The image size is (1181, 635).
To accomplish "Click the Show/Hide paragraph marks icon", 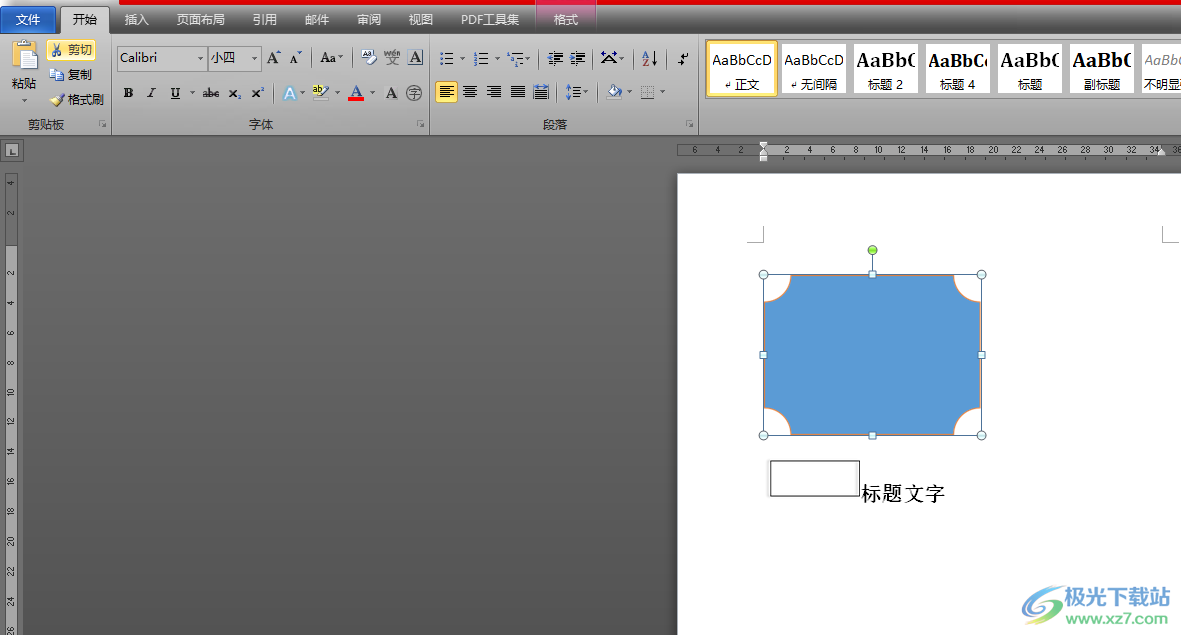I will pos(682,58).
